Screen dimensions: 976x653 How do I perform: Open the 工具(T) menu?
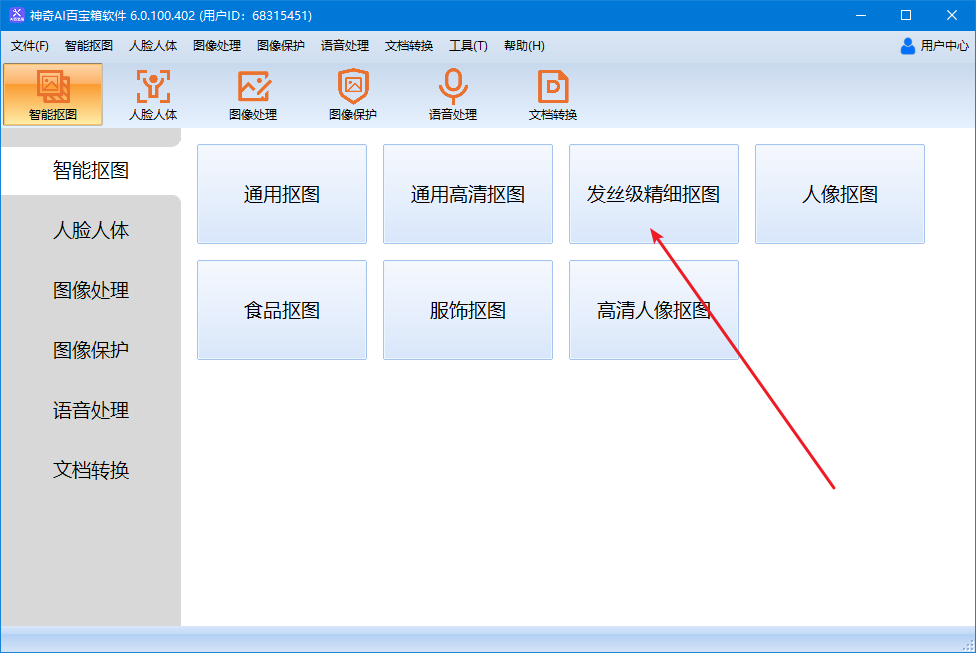pos(468,45)
